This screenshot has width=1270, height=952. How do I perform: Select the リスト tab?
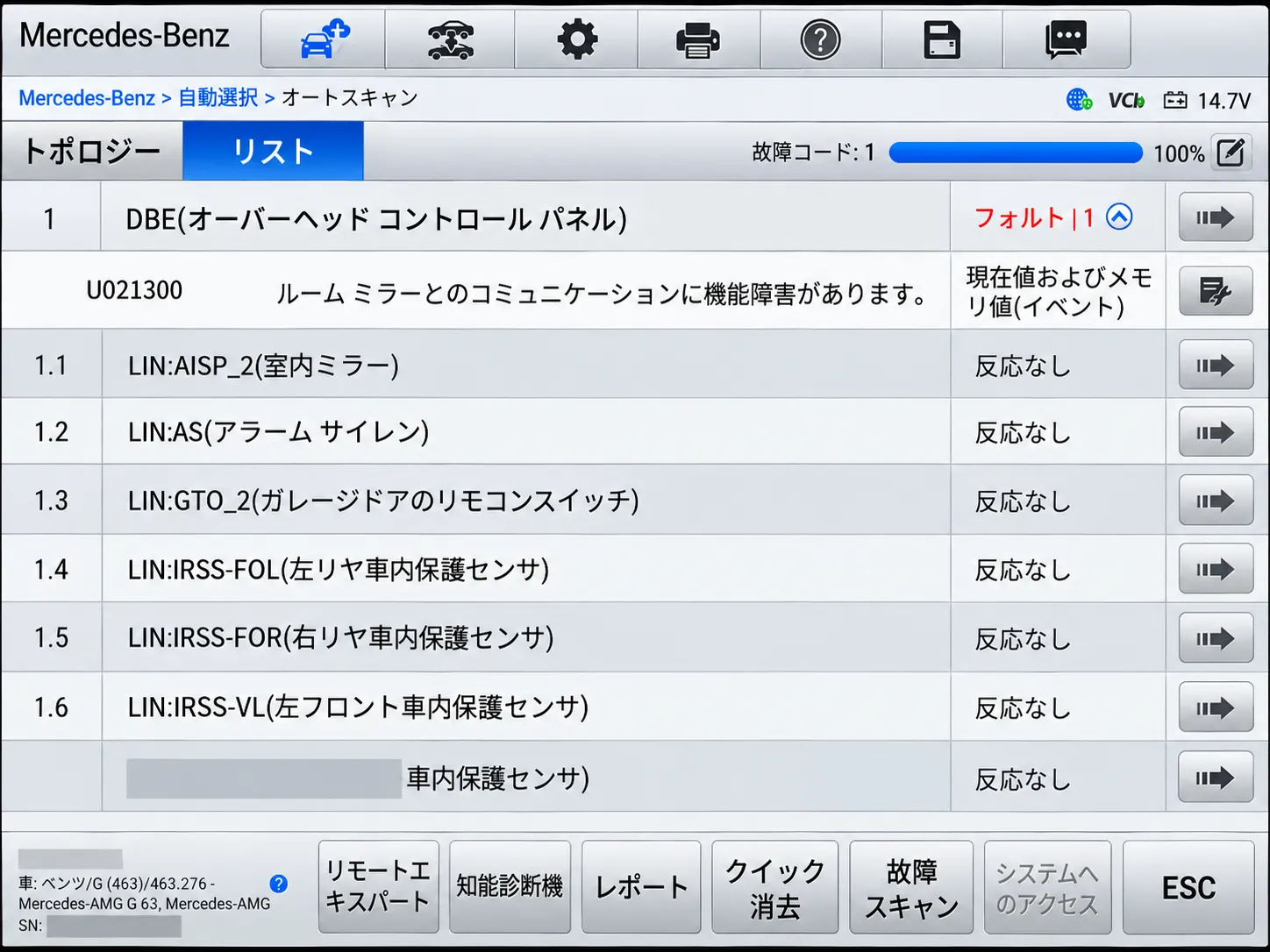(x=273, y=152)
